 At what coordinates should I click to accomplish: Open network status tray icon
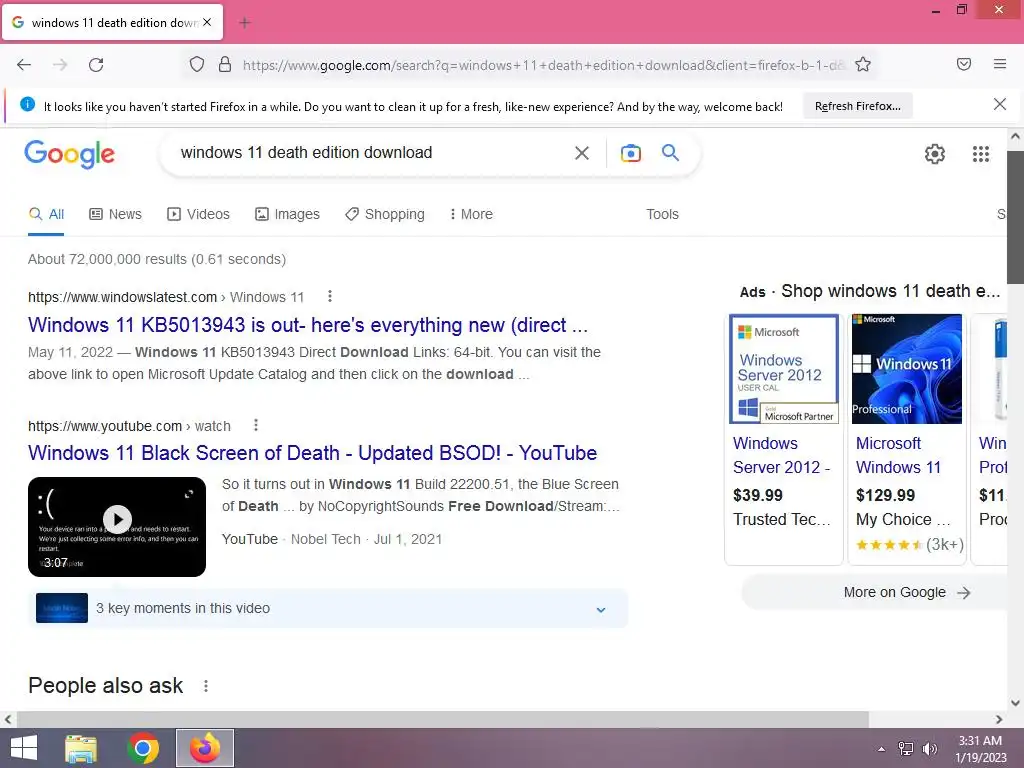(906, 748)
